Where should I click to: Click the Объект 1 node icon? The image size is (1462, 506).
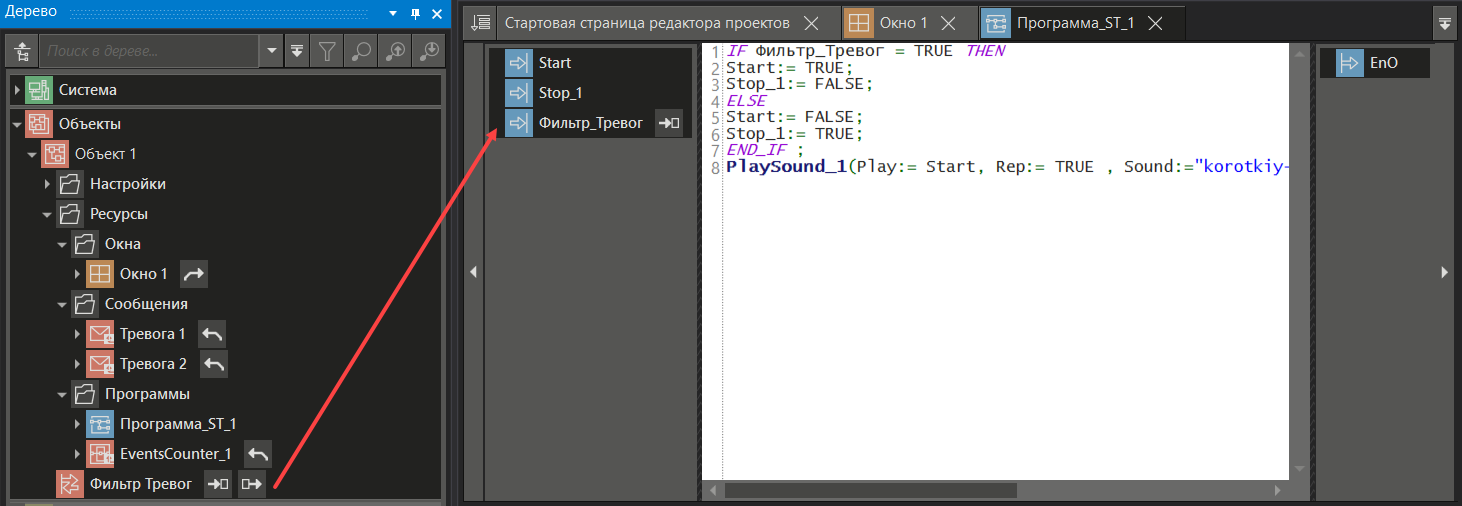tap(55, 154)
